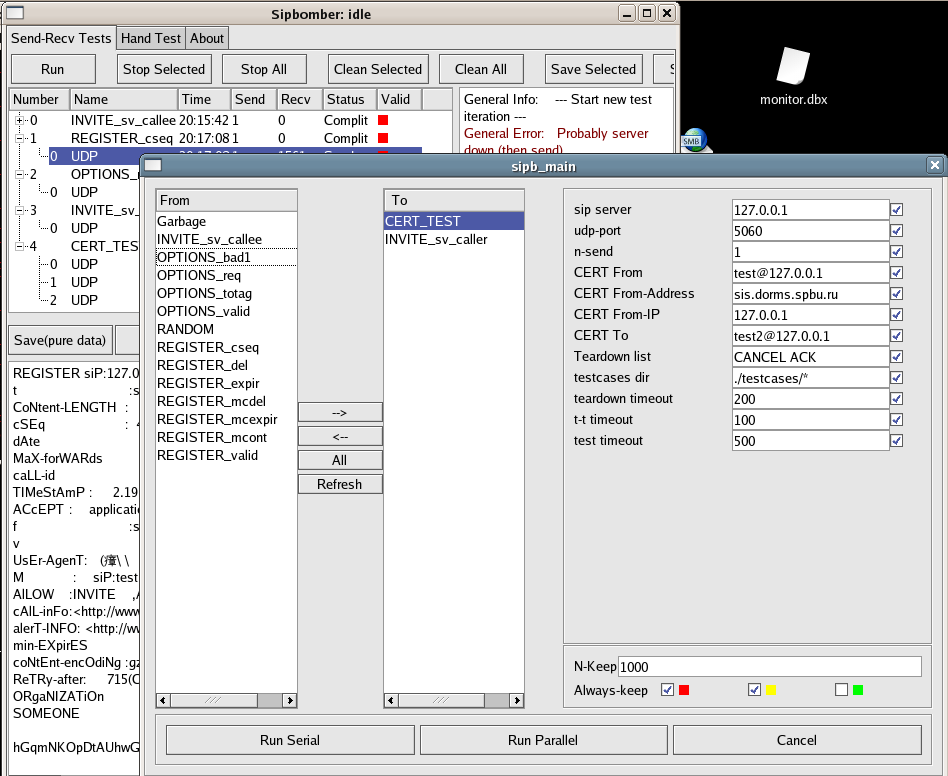The image size is (948, 776).
Task: Click the Stop All button
Action: tap(264, 69)
